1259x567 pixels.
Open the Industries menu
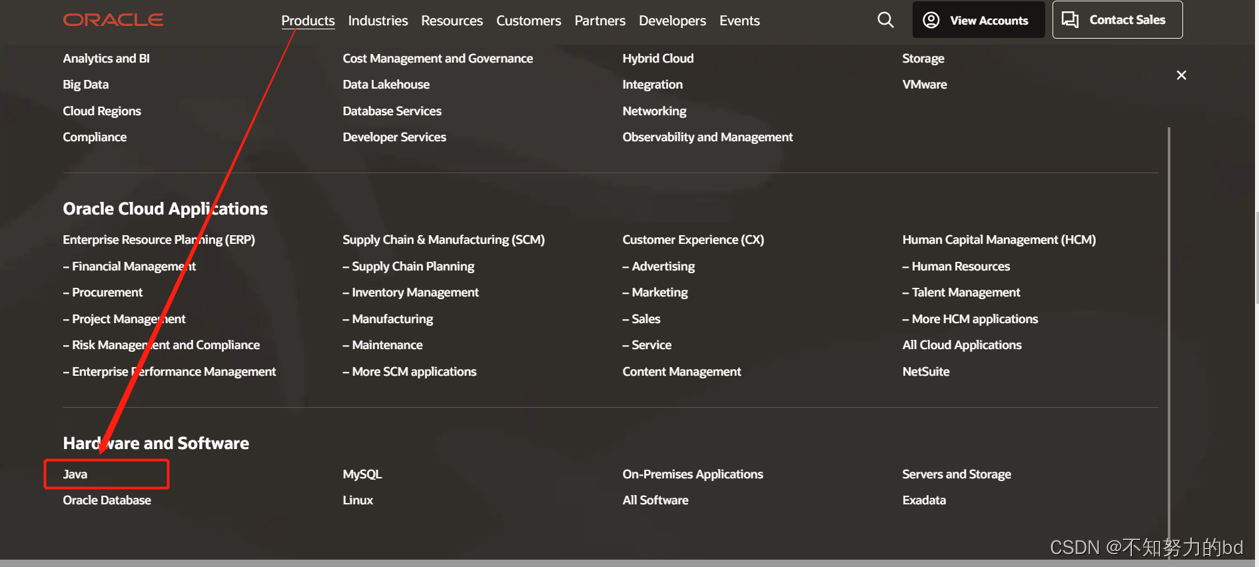[x=378, y=20]
